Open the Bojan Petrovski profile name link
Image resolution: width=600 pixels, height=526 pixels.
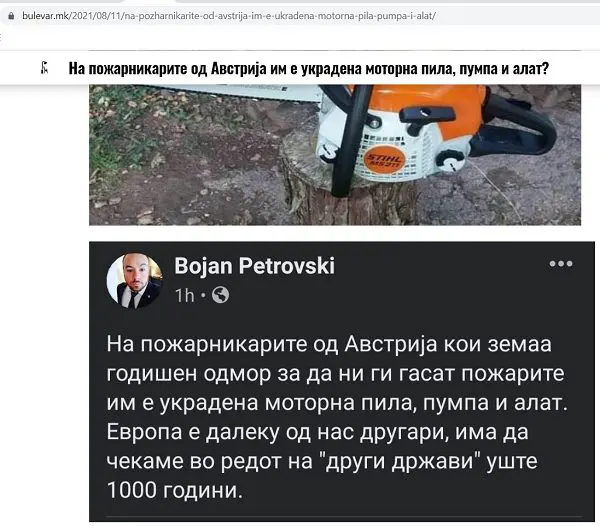254,265
